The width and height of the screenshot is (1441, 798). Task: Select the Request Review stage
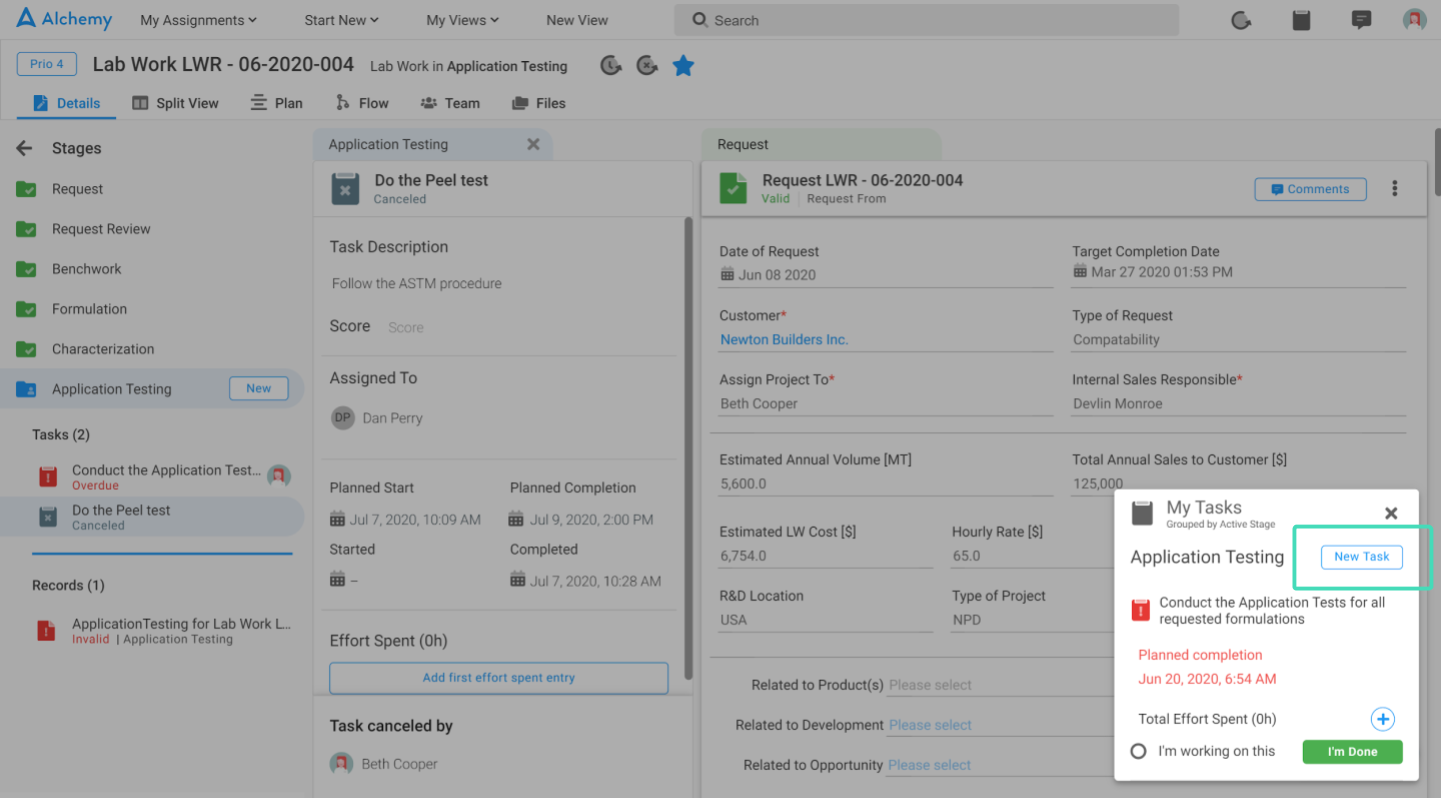101,229
